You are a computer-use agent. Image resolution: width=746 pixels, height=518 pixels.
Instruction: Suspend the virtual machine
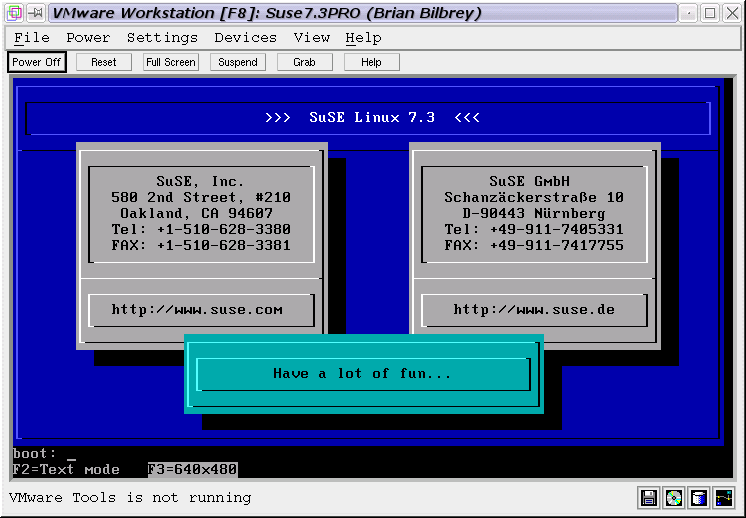click(237, 62)
